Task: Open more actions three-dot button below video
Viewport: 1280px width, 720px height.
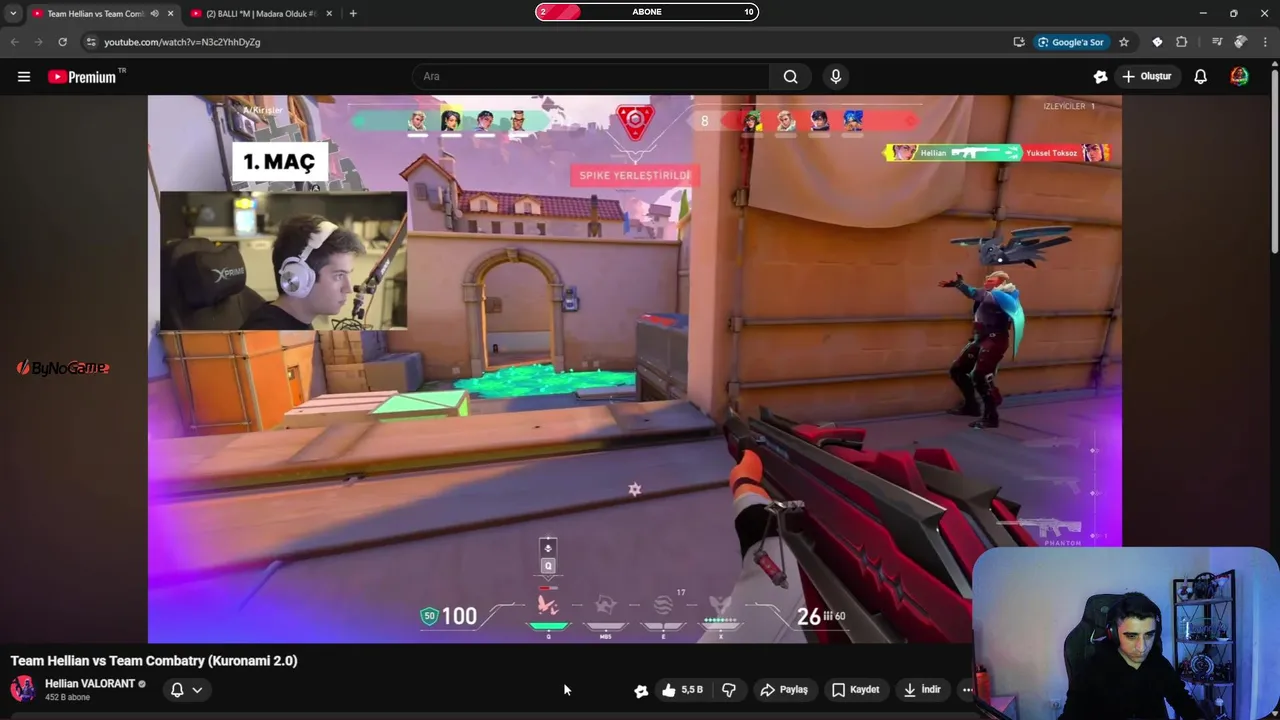Action: click(x=967, y=690)
